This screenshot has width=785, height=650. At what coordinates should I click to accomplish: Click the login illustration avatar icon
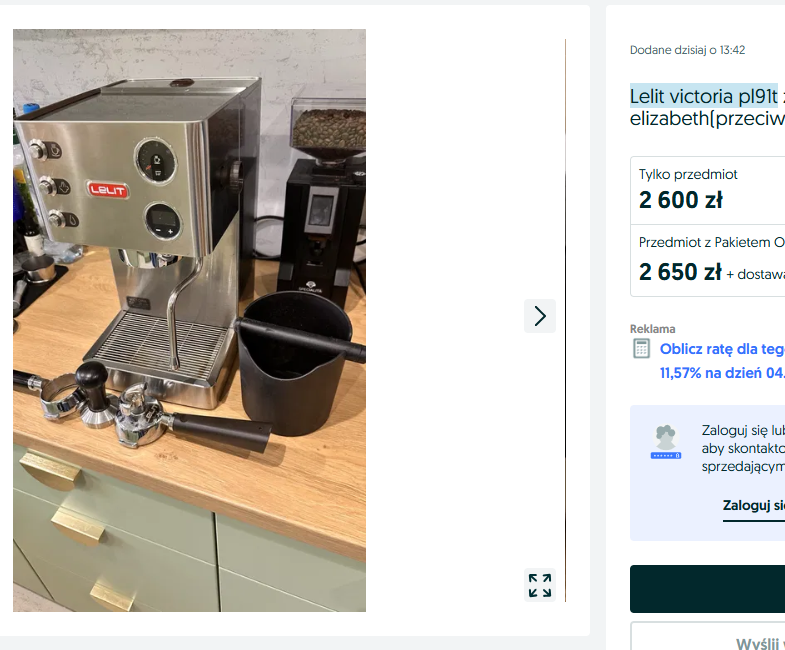(x=665, y=442)
